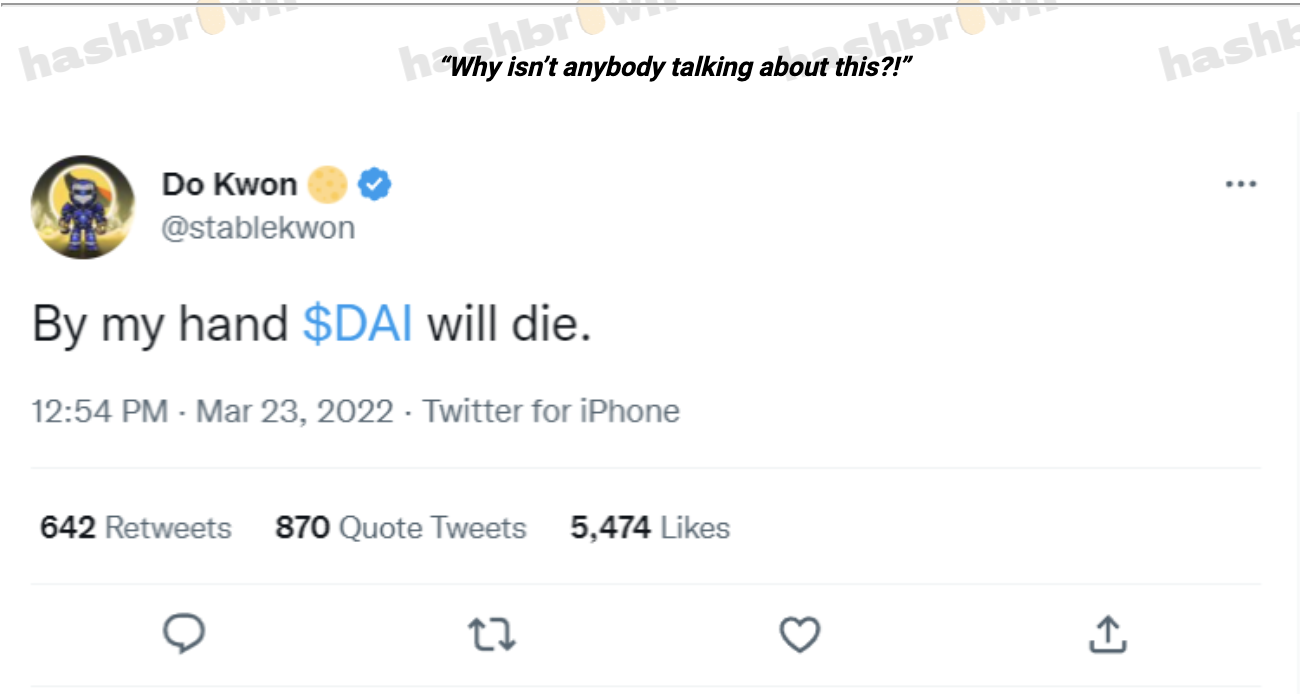Click the tweet text 'By my hand'
1300x694 pixels.
tap(160, 324)
